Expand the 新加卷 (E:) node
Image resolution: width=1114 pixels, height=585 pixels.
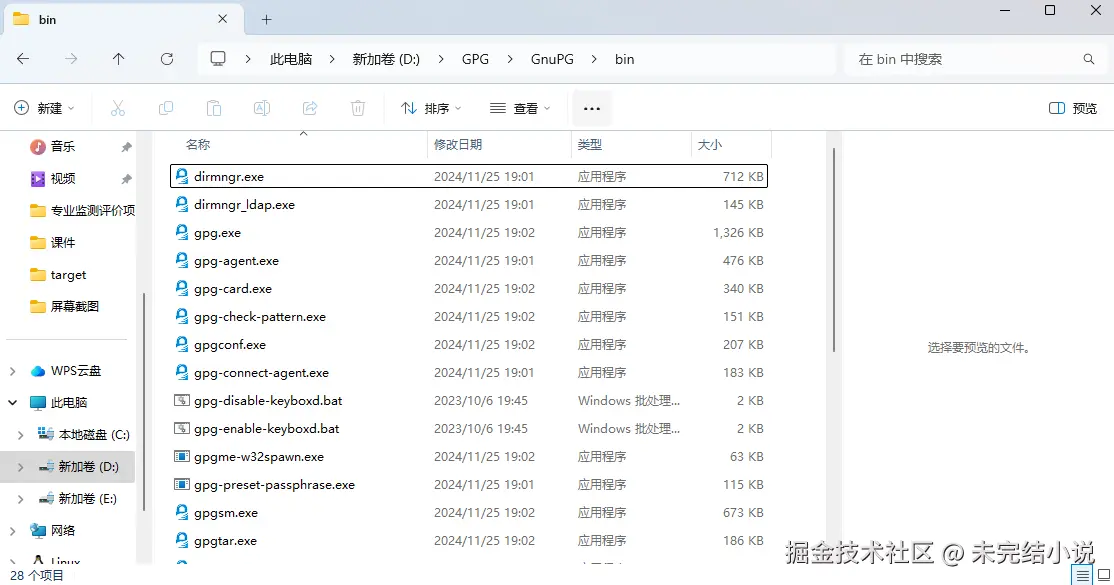click(x=21, y=499)
